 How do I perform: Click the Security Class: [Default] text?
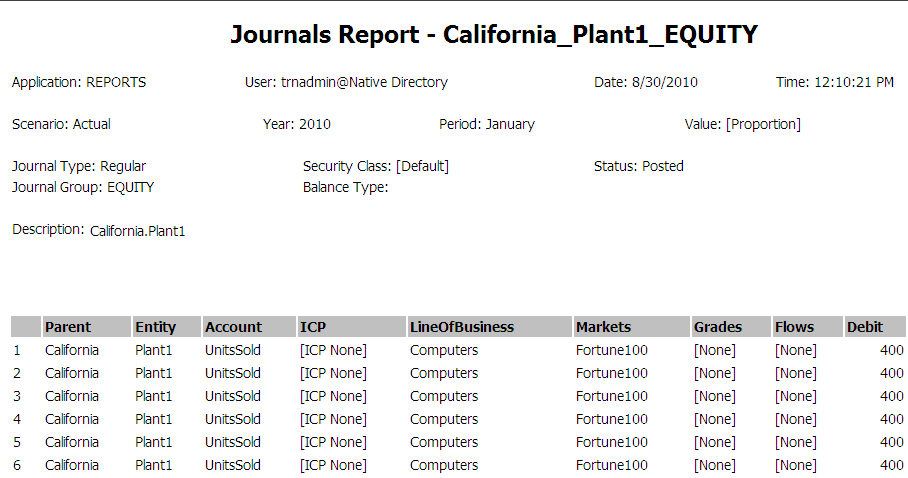(x=376, y=166)
